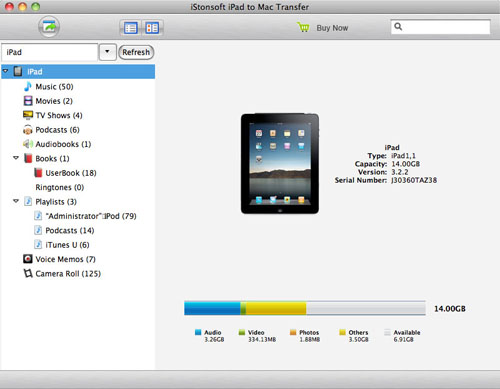Viewport: 500px width, 389px height.
Task: Select Books (1) tree row
Action: coord(52,158)
